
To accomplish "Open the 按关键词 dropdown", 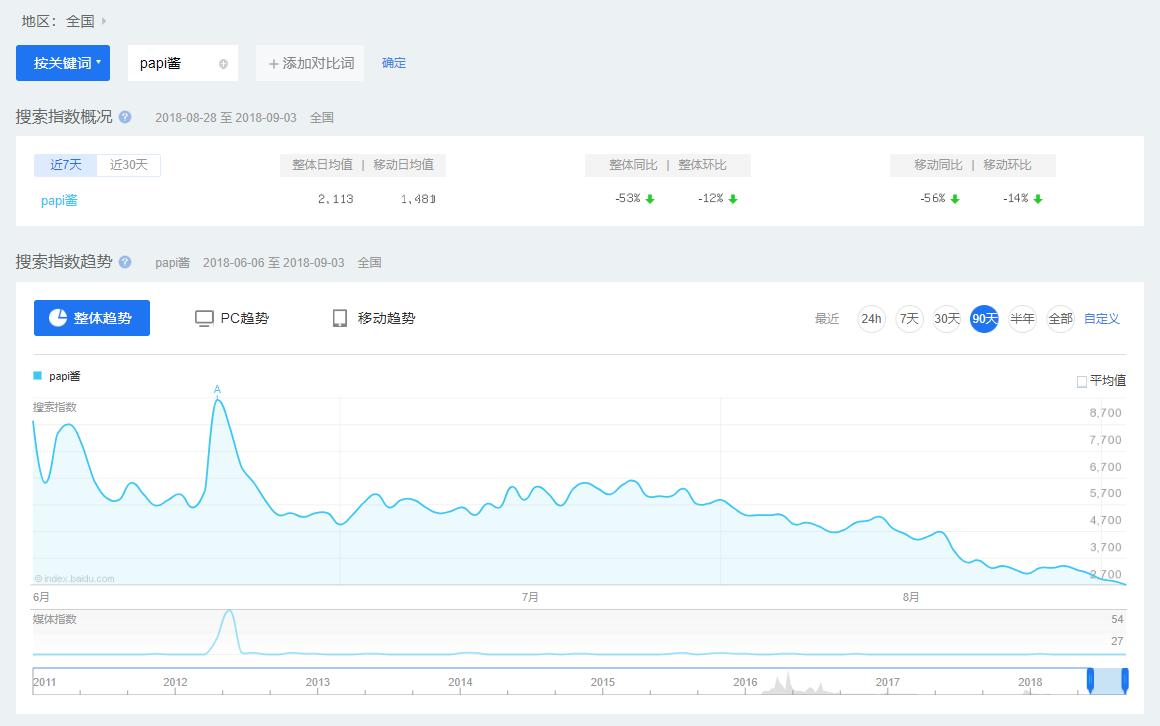I will click(62, 63).
